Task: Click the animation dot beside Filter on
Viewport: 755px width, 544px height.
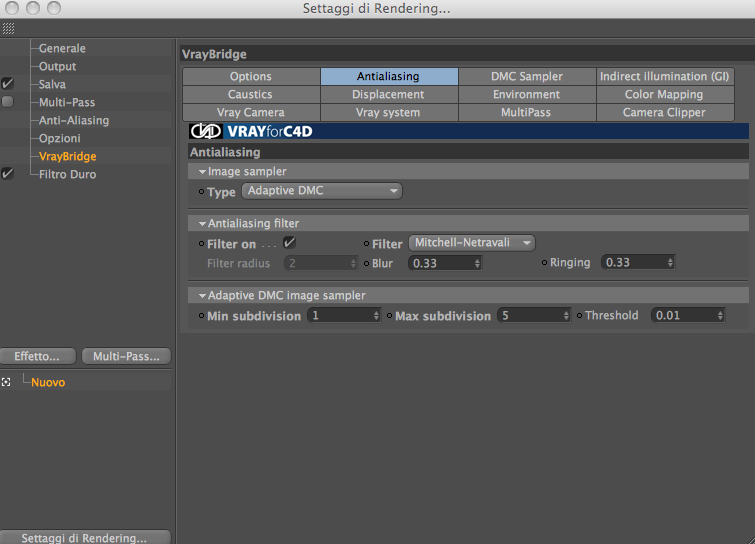Action: pyautogui.click(x=202, y=244)
